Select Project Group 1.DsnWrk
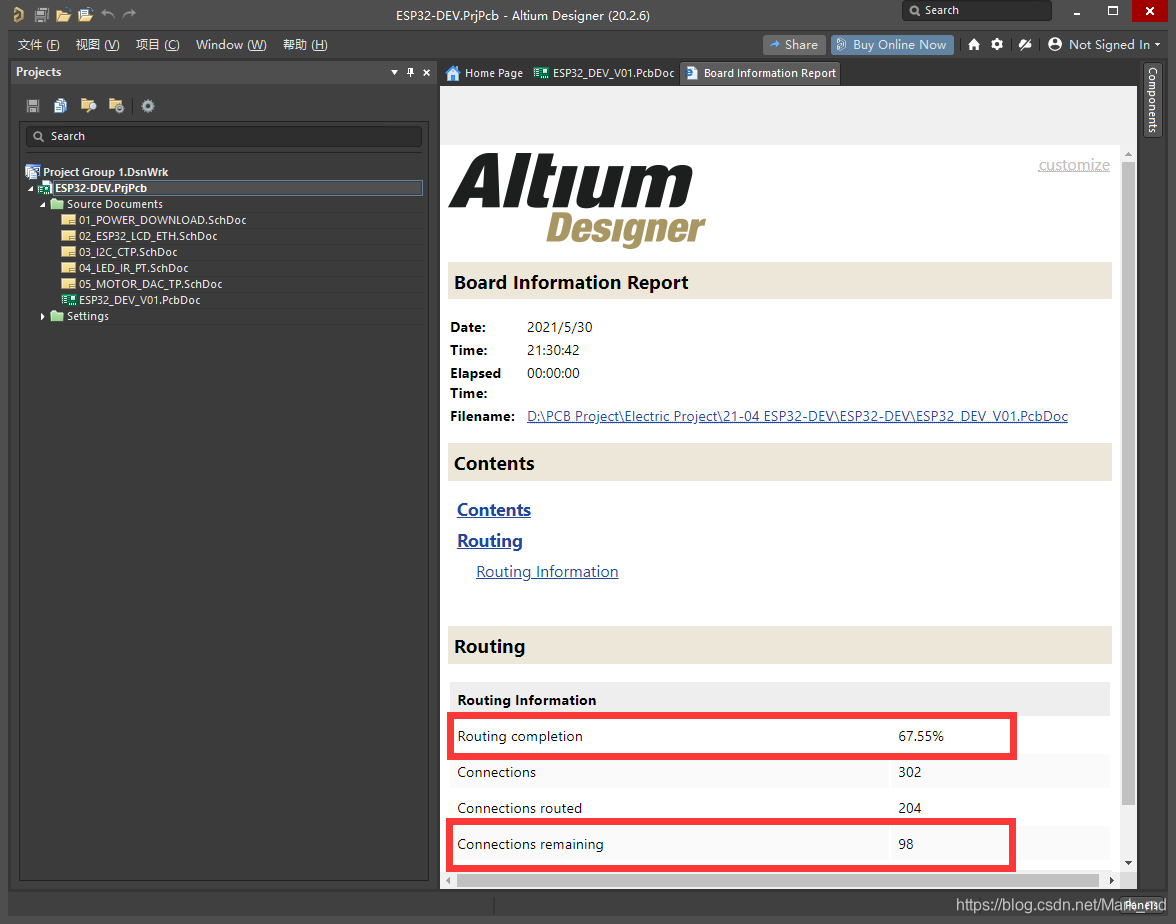Screen dimensions: 1176x924 click(105, 172)
